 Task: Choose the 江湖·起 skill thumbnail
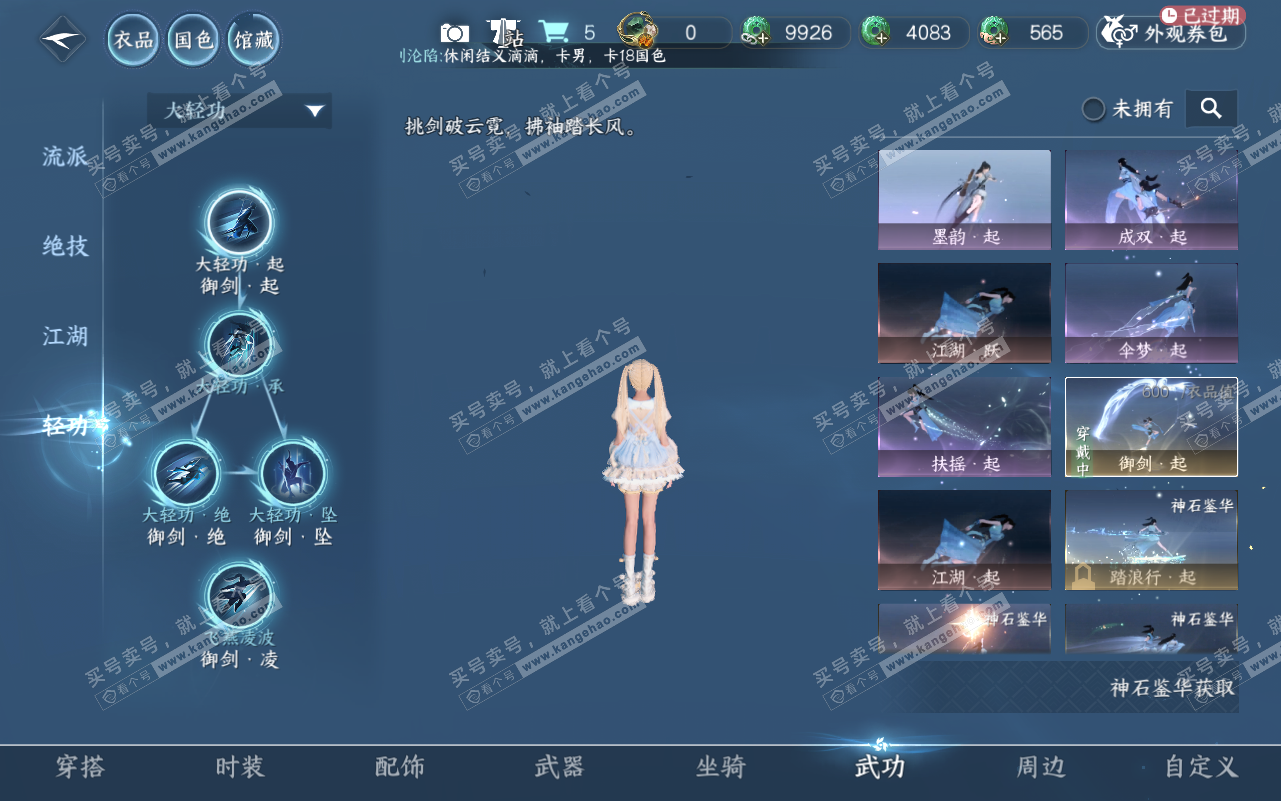(x=965, y=540)
